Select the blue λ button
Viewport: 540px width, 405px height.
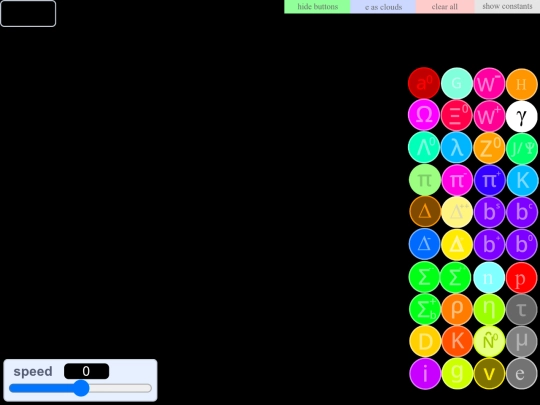[457, 148]
